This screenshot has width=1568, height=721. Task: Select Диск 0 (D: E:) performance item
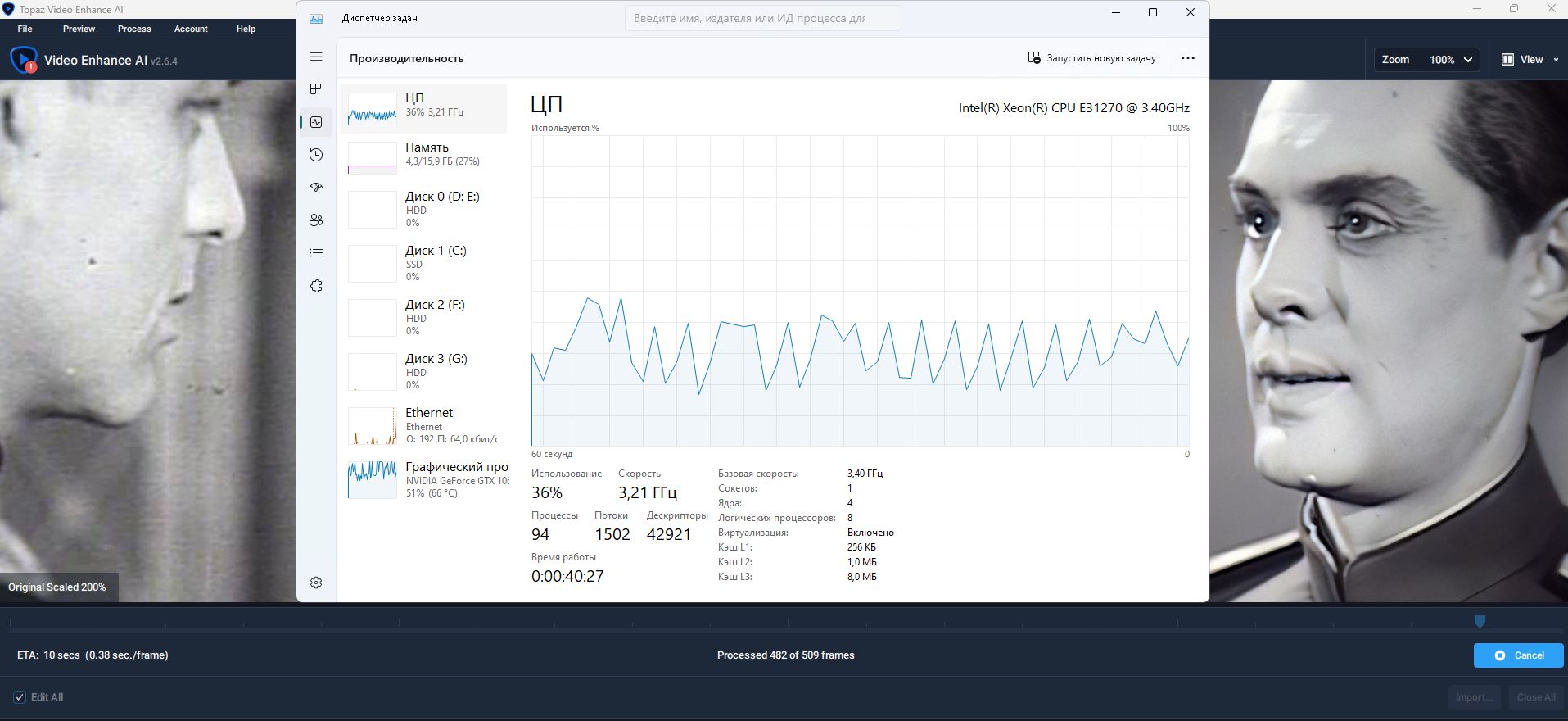click(x=423, y=209)
